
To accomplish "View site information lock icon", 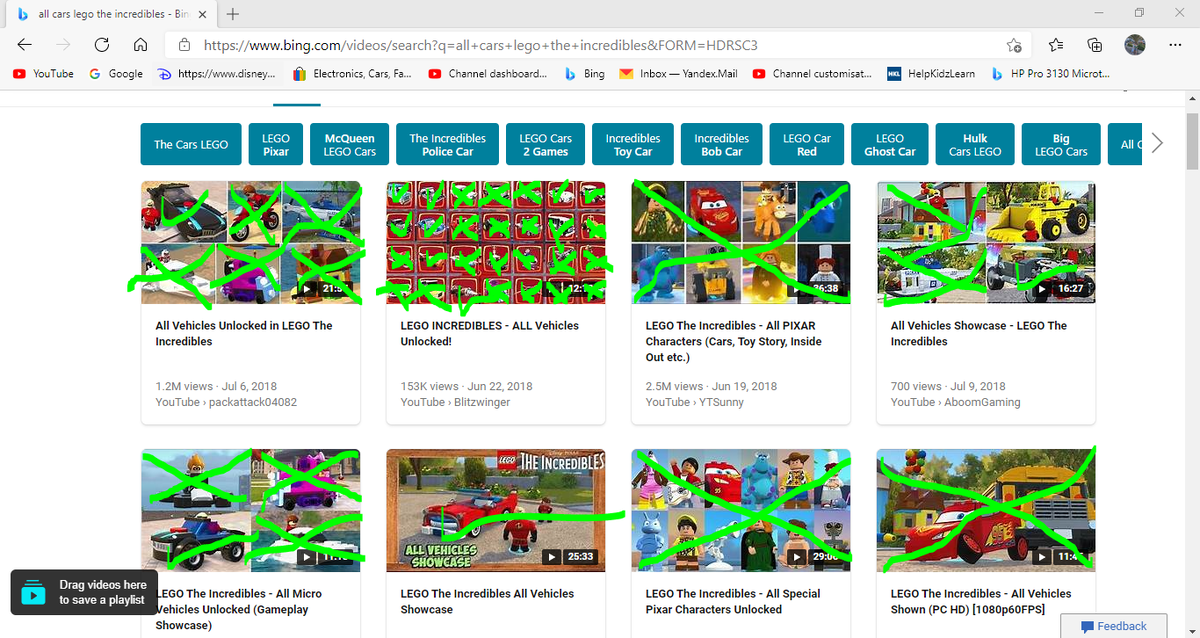I will coord(185,45).
